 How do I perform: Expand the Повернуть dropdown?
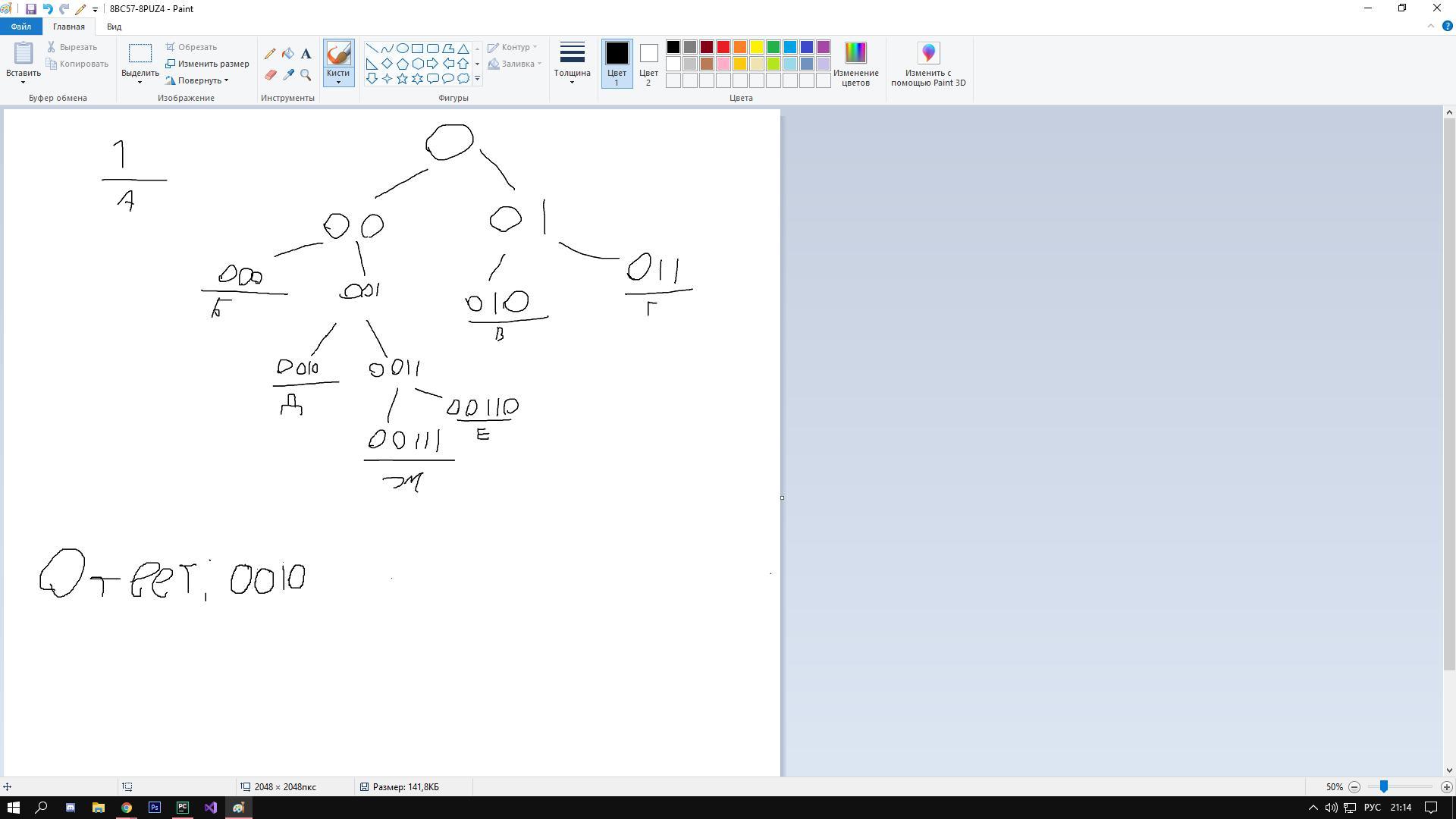pyautogui.click(x=201, y=80)
